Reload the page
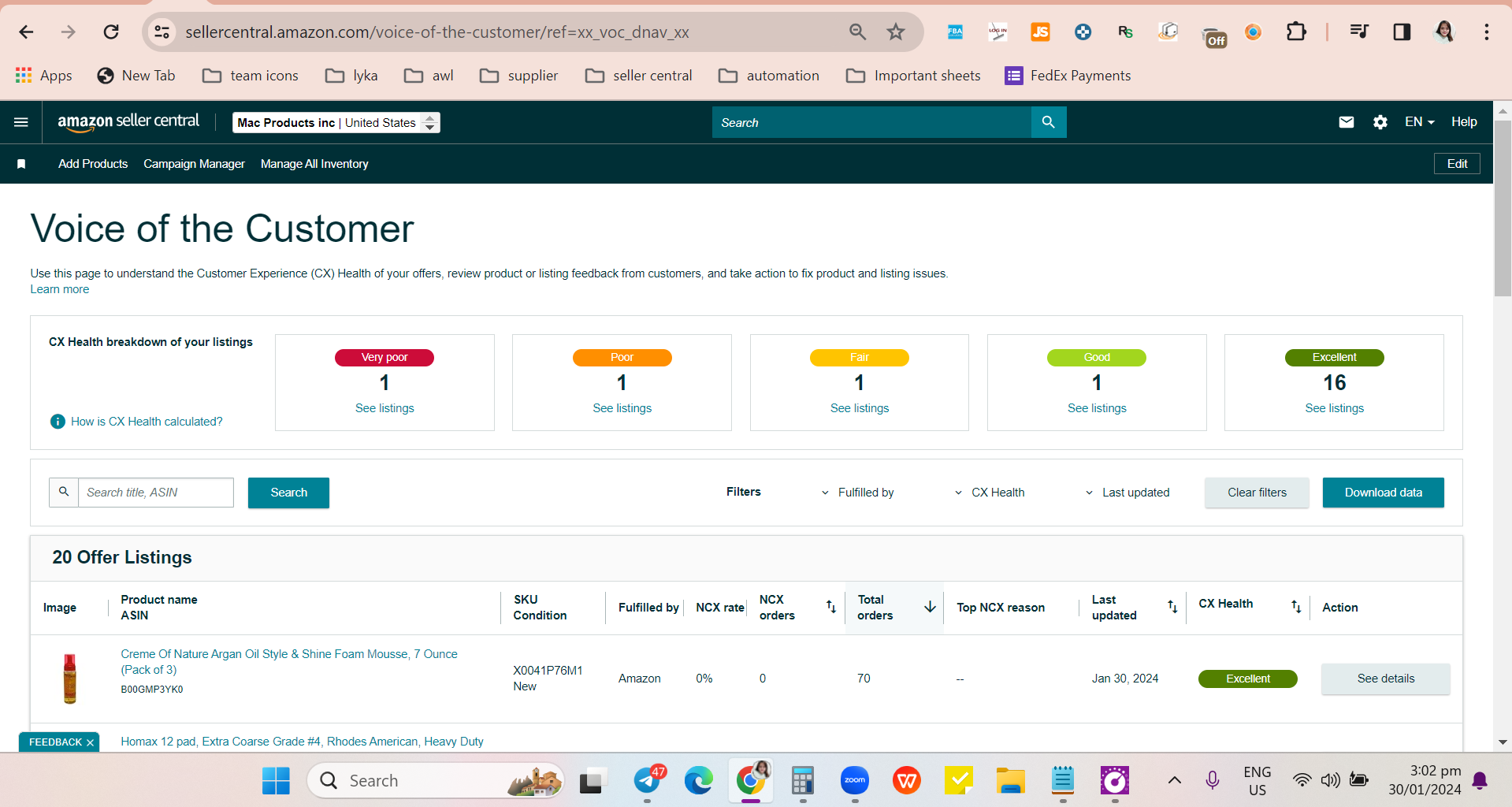This screenshot has height=807, width=1512. (x=111, y=32)
